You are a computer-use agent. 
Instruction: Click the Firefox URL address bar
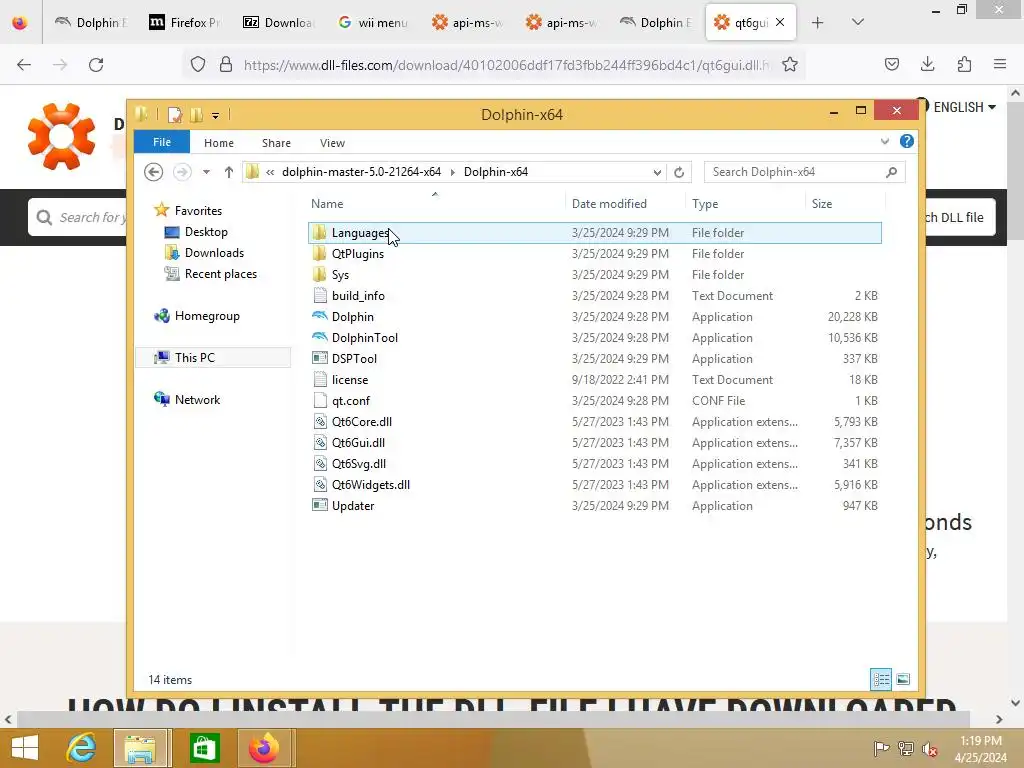[x=507, y=65]
